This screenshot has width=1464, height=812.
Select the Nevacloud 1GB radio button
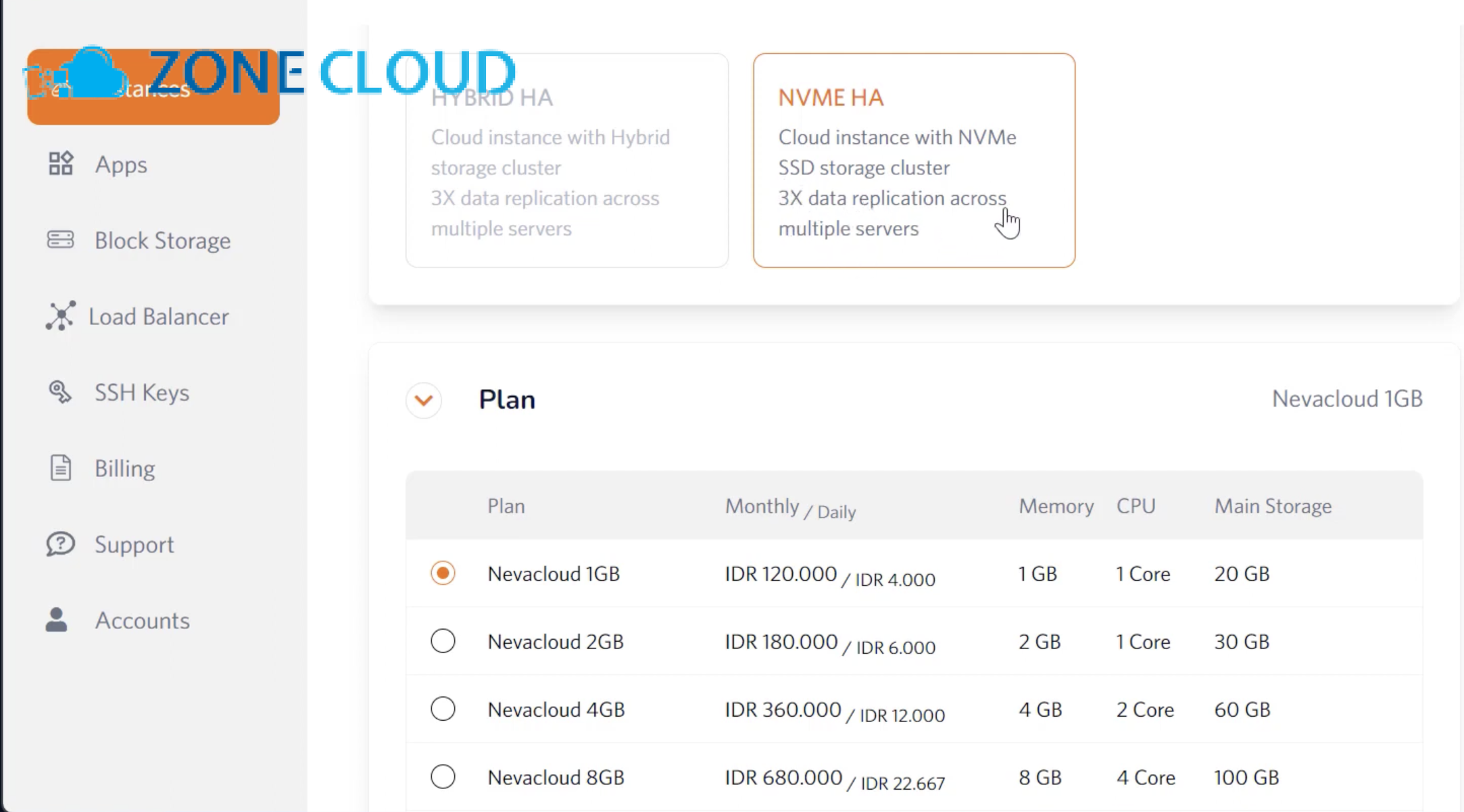click(x=443, y=573)
